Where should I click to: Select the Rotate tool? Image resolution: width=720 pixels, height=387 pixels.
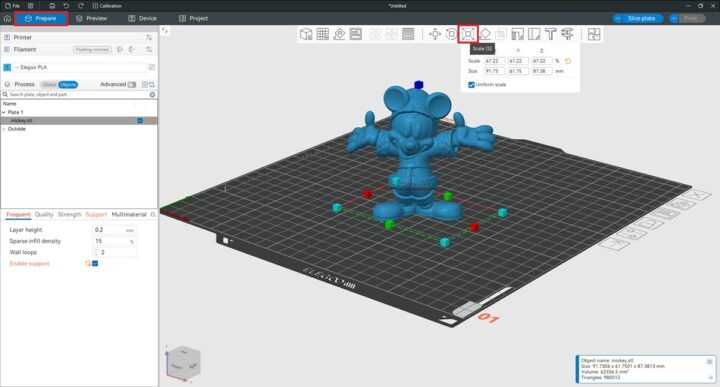(x=451, y=34)
